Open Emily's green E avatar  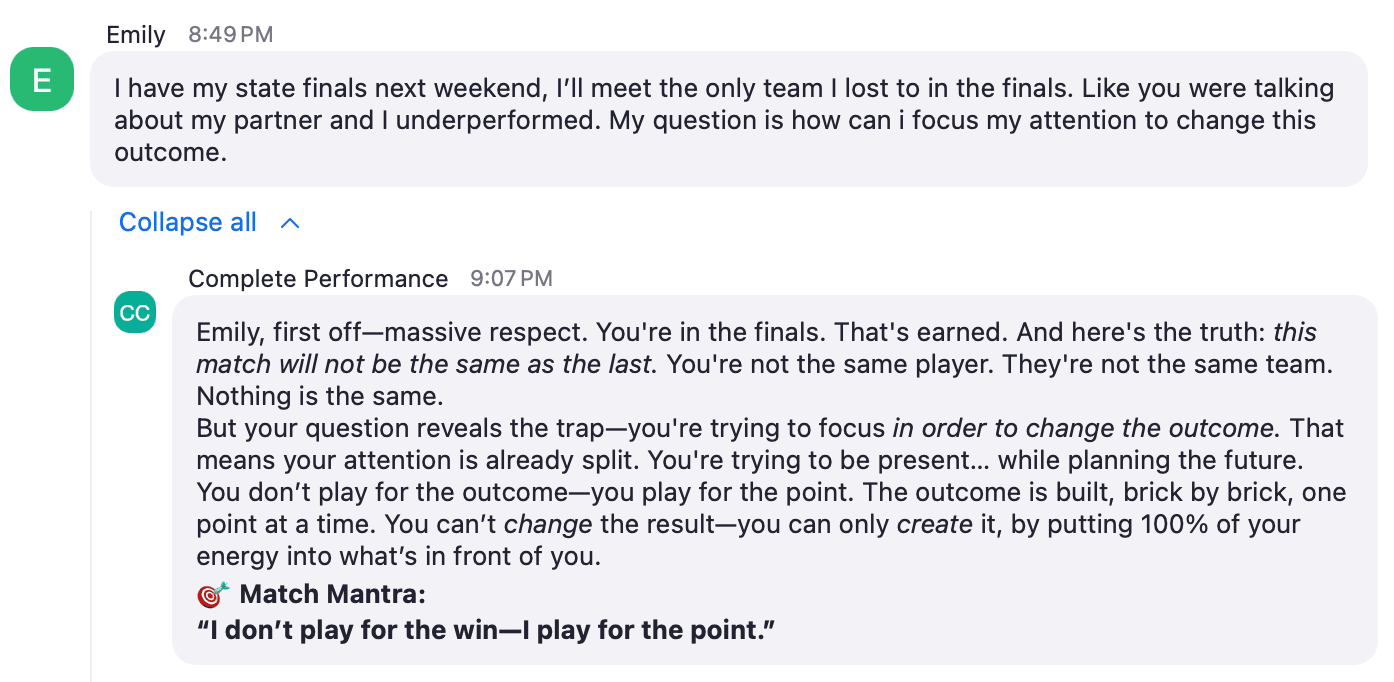[42, 79]
